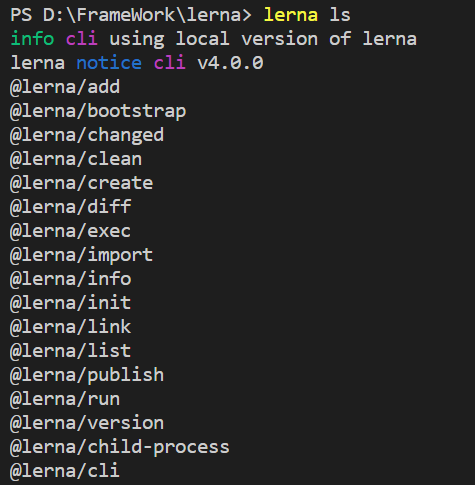The image size is (475, 485).
Task: Click the @lerna/create output line
Action: 82,183
